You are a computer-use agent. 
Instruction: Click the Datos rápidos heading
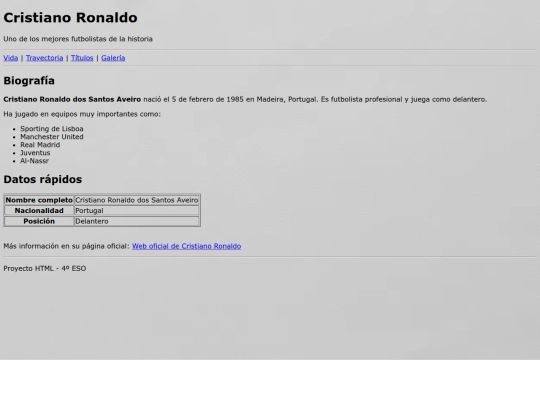(x=43, y=179)
